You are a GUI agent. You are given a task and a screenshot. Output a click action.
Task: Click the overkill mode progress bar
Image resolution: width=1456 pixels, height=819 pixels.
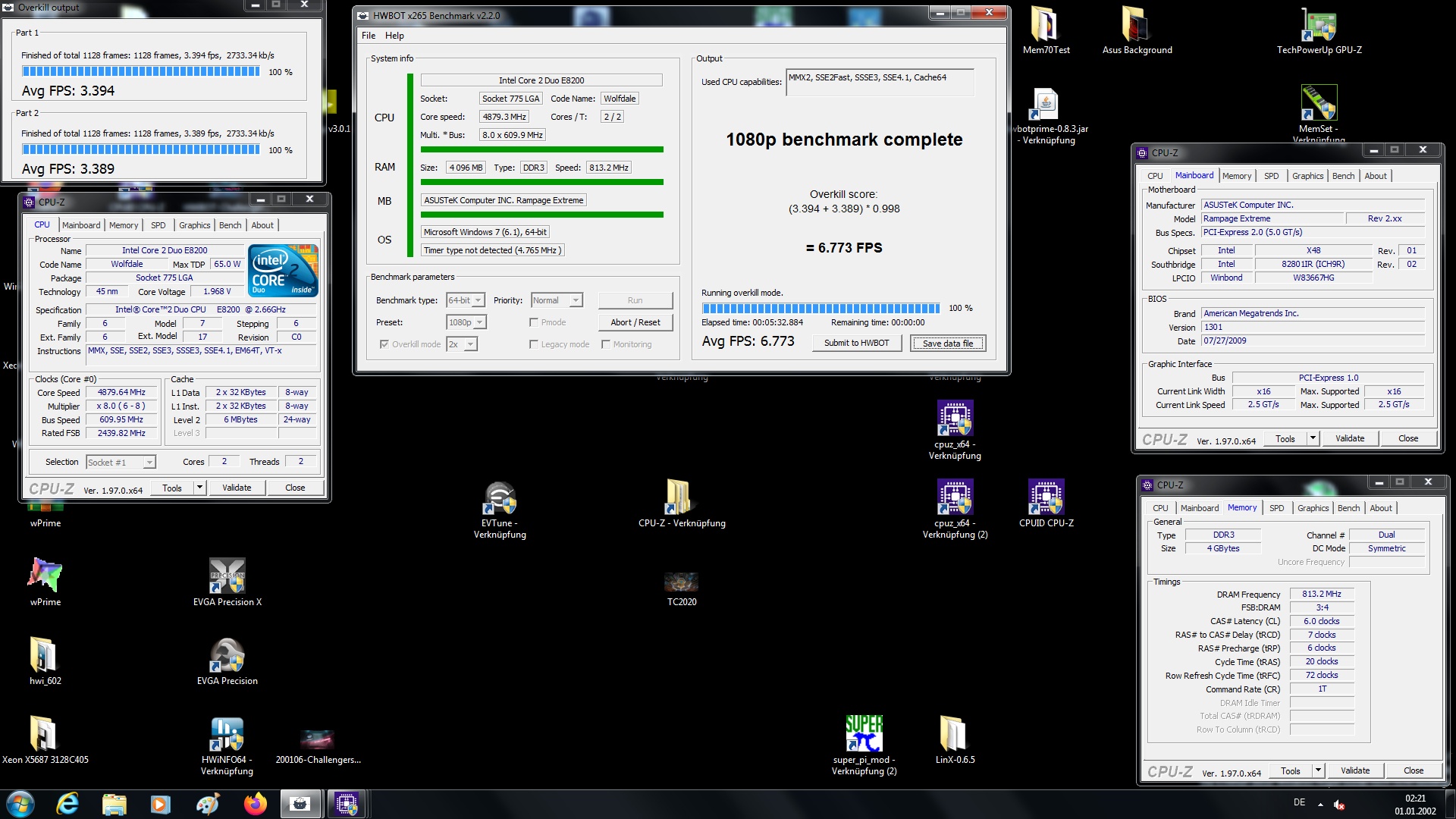[821, 308]
